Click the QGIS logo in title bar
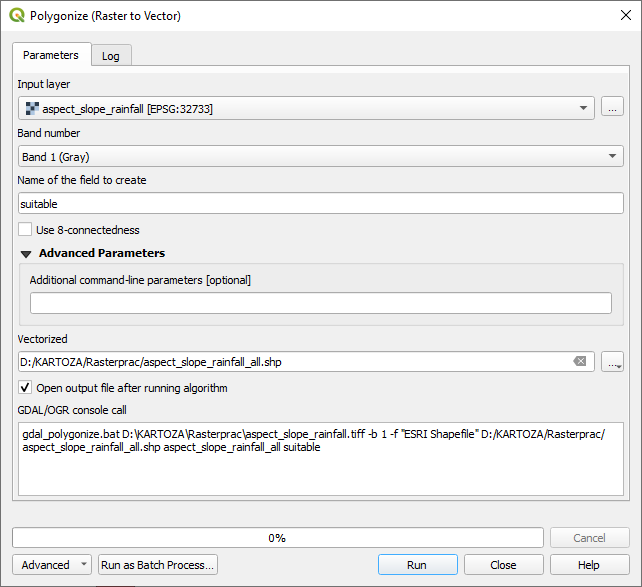The width and height of the screenshot is (642, 587). click(x=16, y=16)
